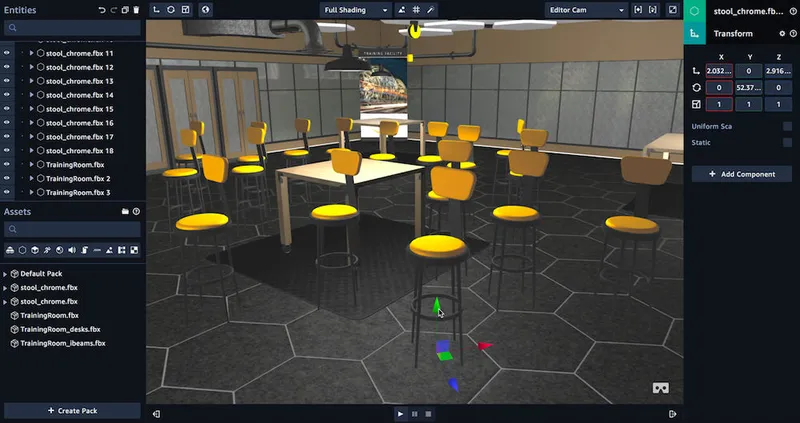Screen dimensions: 800x423
Task: Select the Rotate transform tool
Action: (x=171, y=10)
